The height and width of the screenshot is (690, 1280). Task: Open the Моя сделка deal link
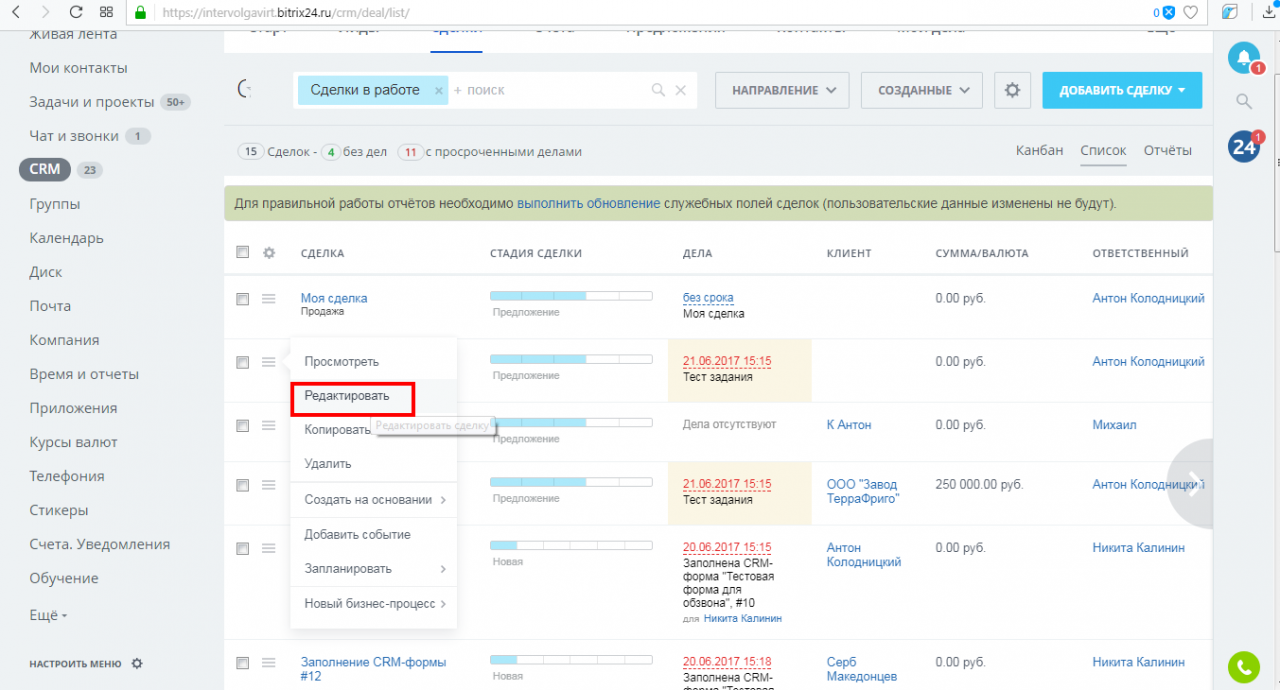click(x=334, y=298)
